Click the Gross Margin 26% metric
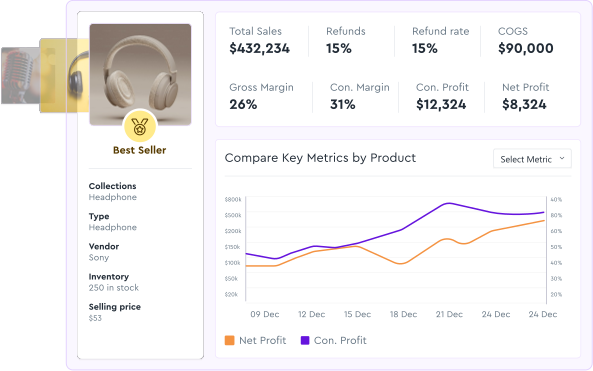593x371 pixels. coord(261,96)
